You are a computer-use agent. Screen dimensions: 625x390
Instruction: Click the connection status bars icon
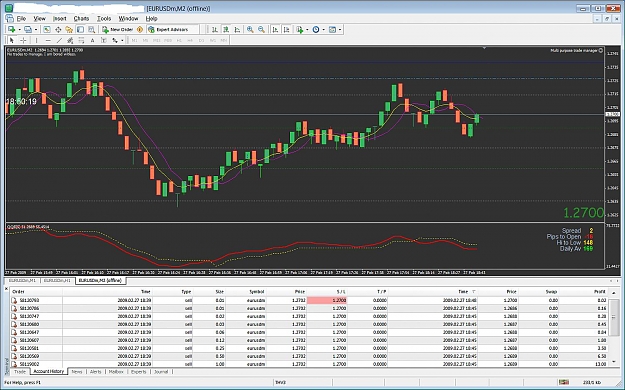(563, 382)
